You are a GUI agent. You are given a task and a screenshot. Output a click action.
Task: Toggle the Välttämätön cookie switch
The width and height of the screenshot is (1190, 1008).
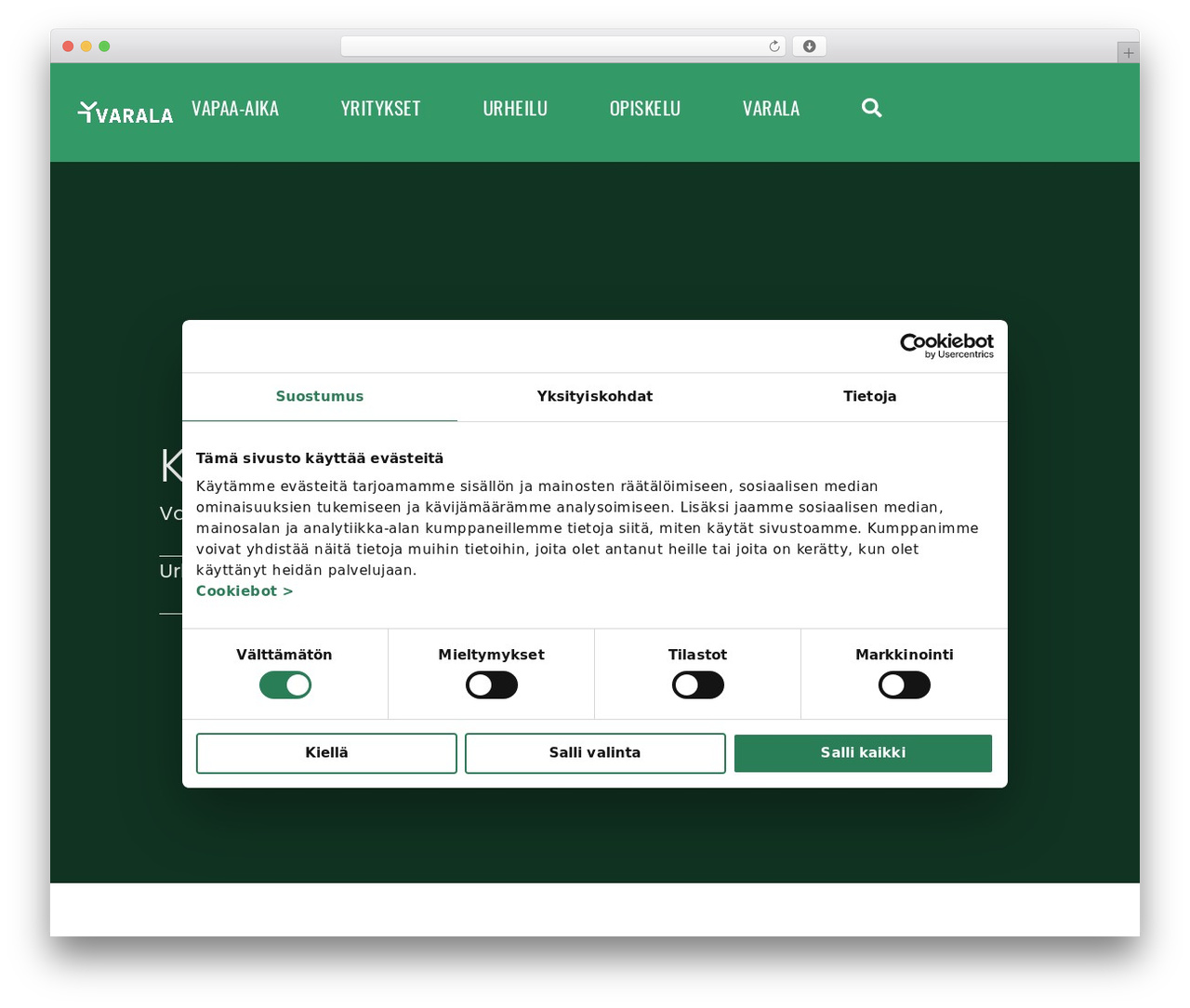click(284, 685)
